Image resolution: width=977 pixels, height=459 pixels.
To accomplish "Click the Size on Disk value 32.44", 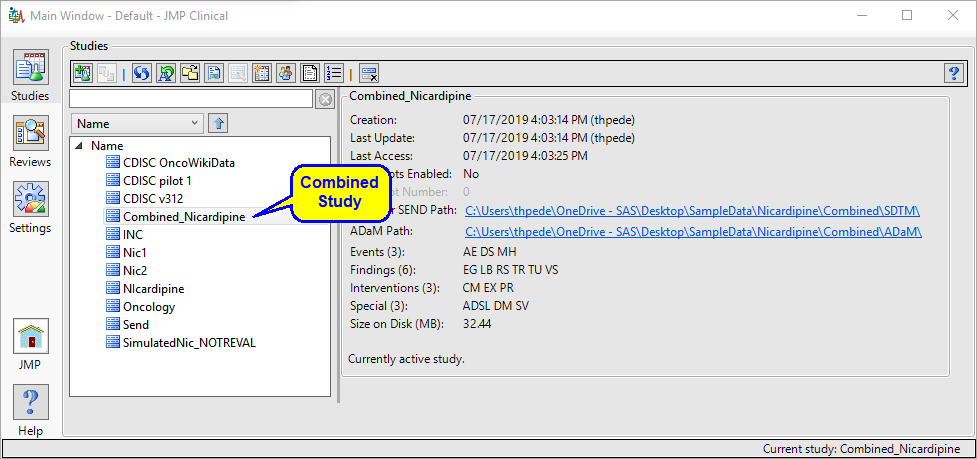I will tap(477, 324).
